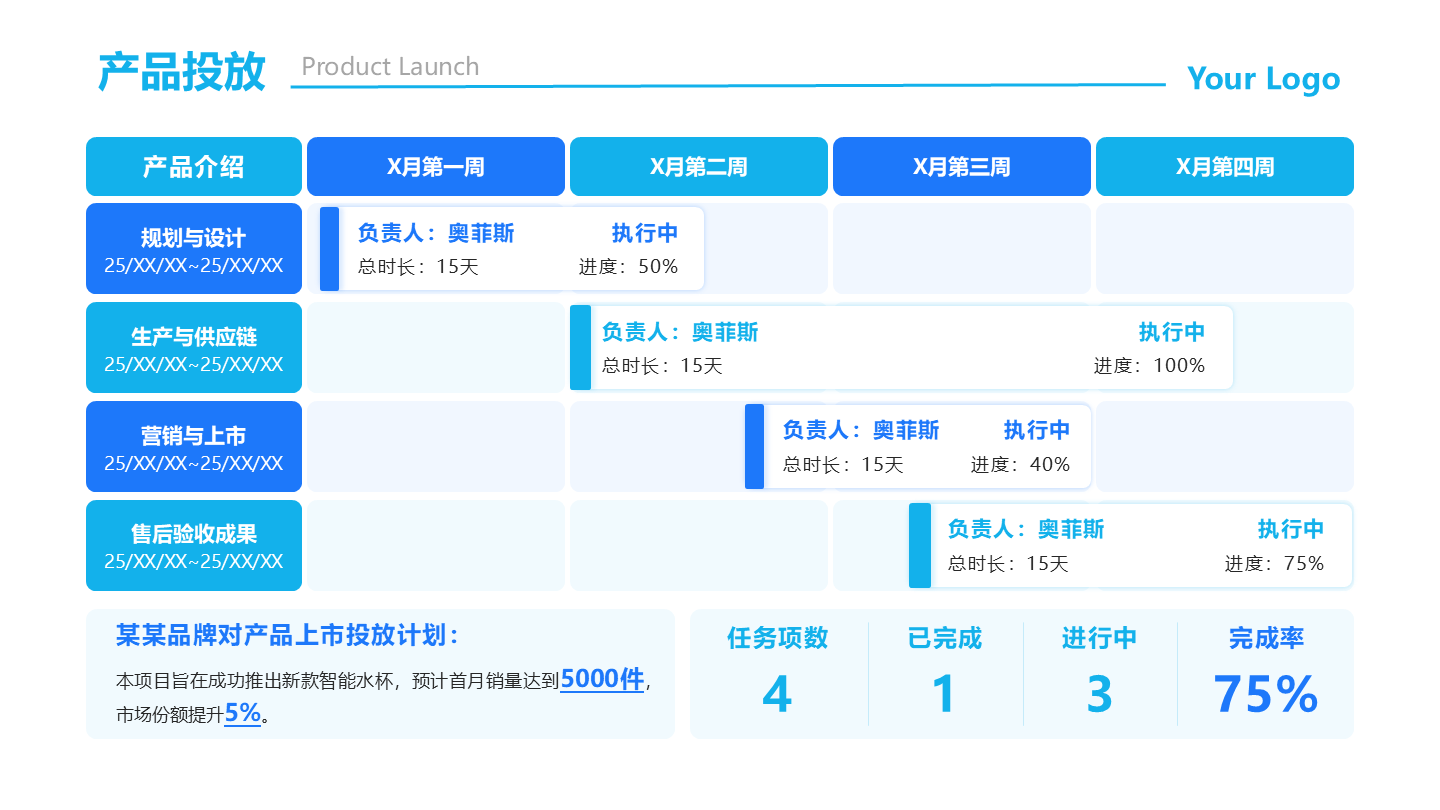Screen dimensions: 1440x810
Task: Choose the X月第四周 column header
Action: pos(1225,167)
